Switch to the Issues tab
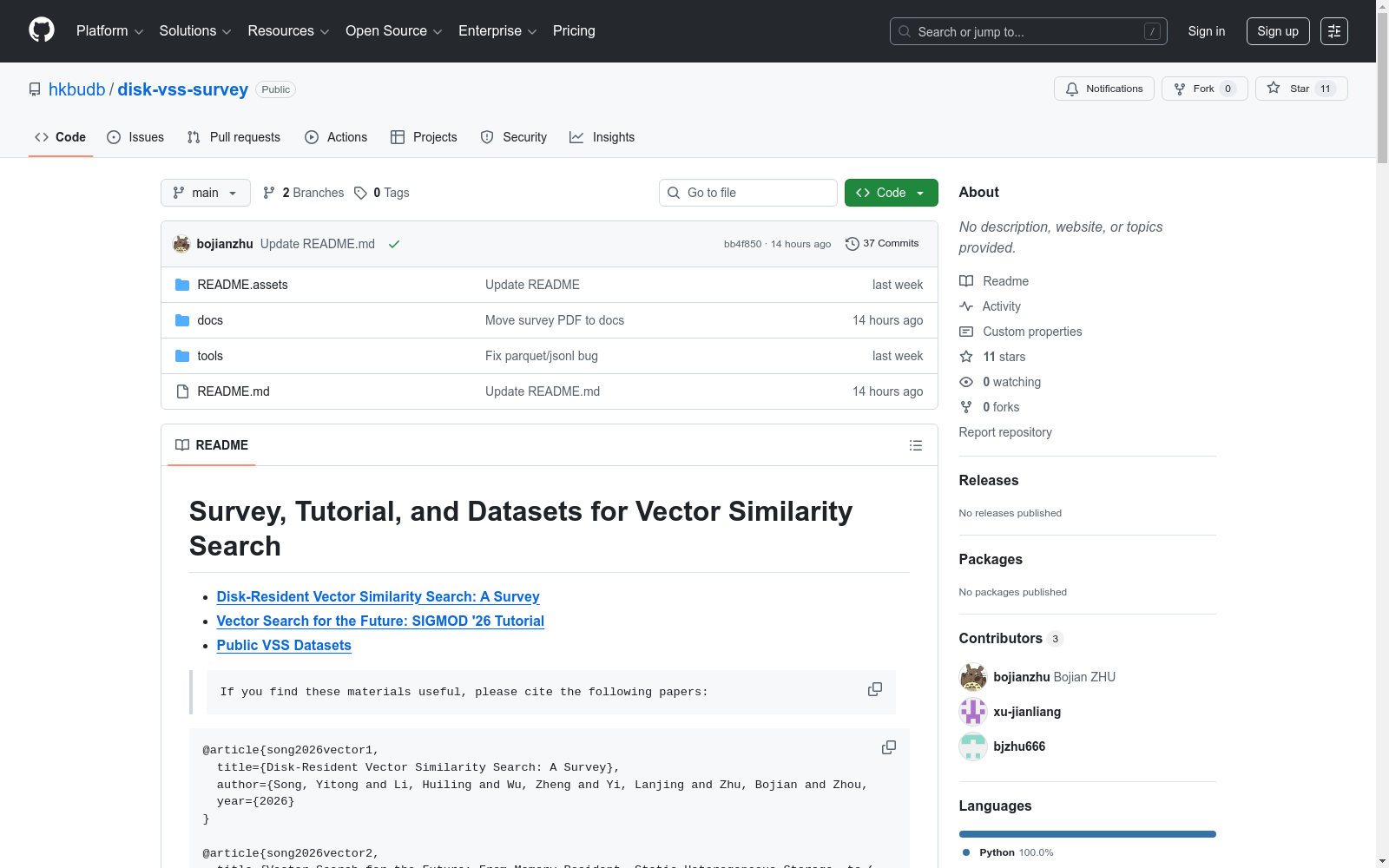The height and width of the screenshot is (868, 1389). pos(135,137)
